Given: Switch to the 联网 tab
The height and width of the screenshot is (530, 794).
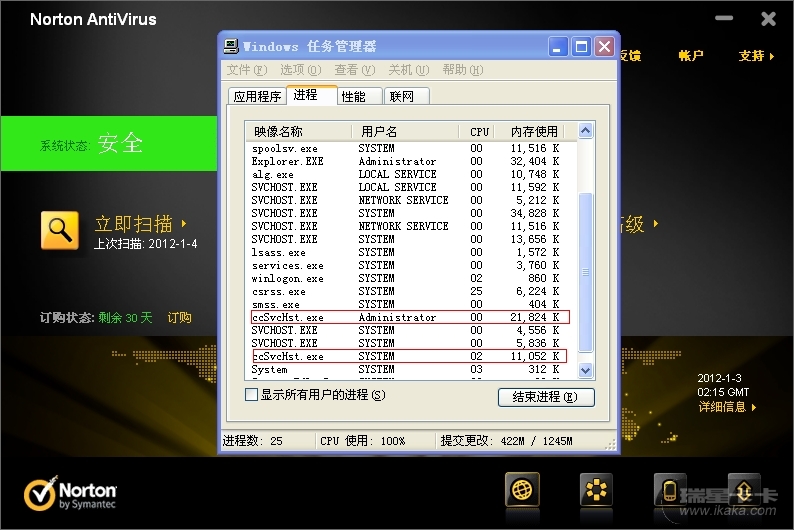Looking at the screenshot, I should pyautogui.click(x=407, y=96).
